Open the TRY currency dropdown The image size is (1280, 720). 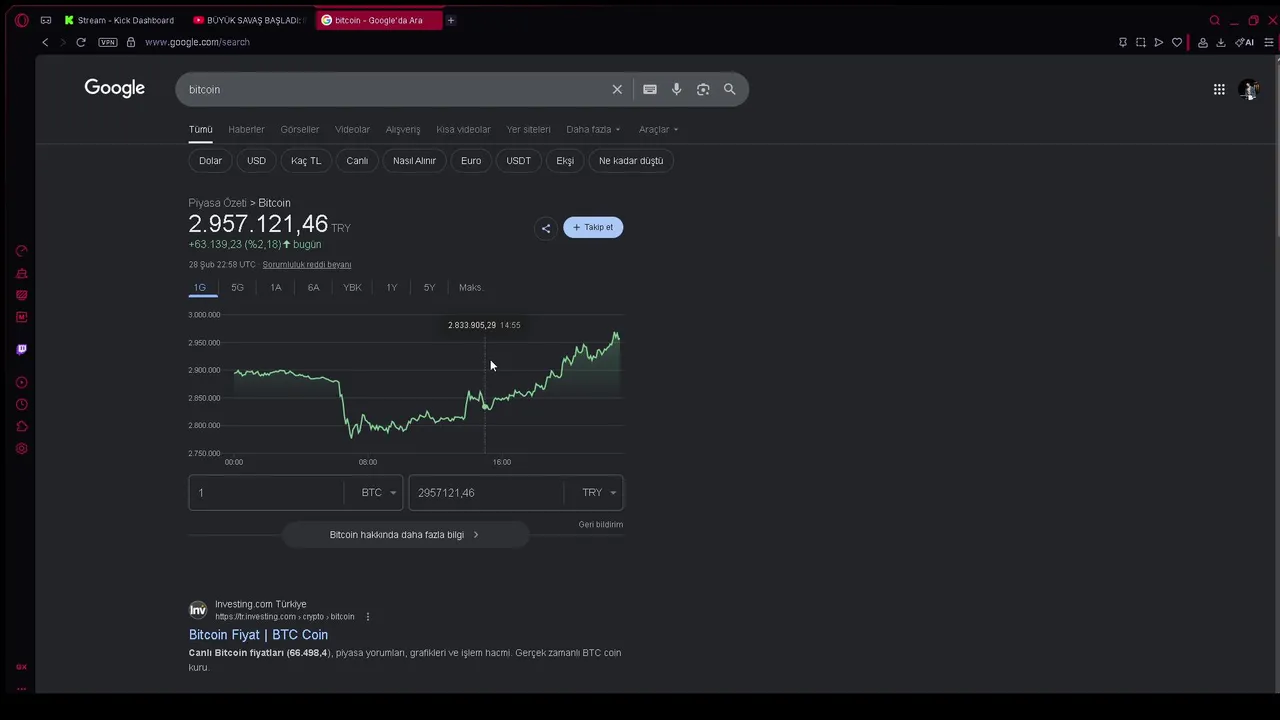599,493
